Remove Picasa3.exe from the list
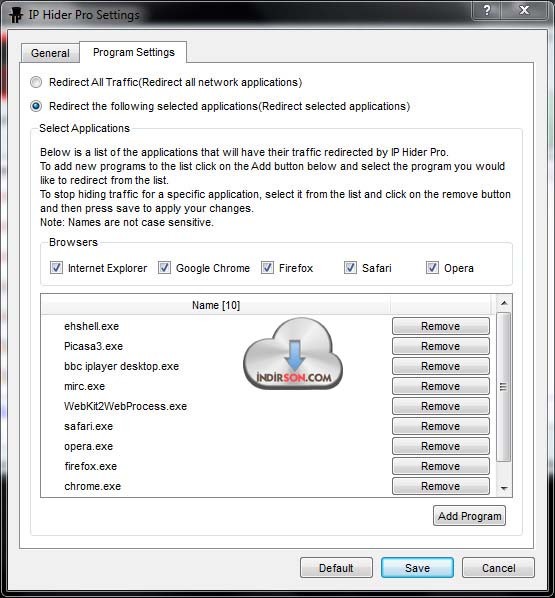 (441, 346)
